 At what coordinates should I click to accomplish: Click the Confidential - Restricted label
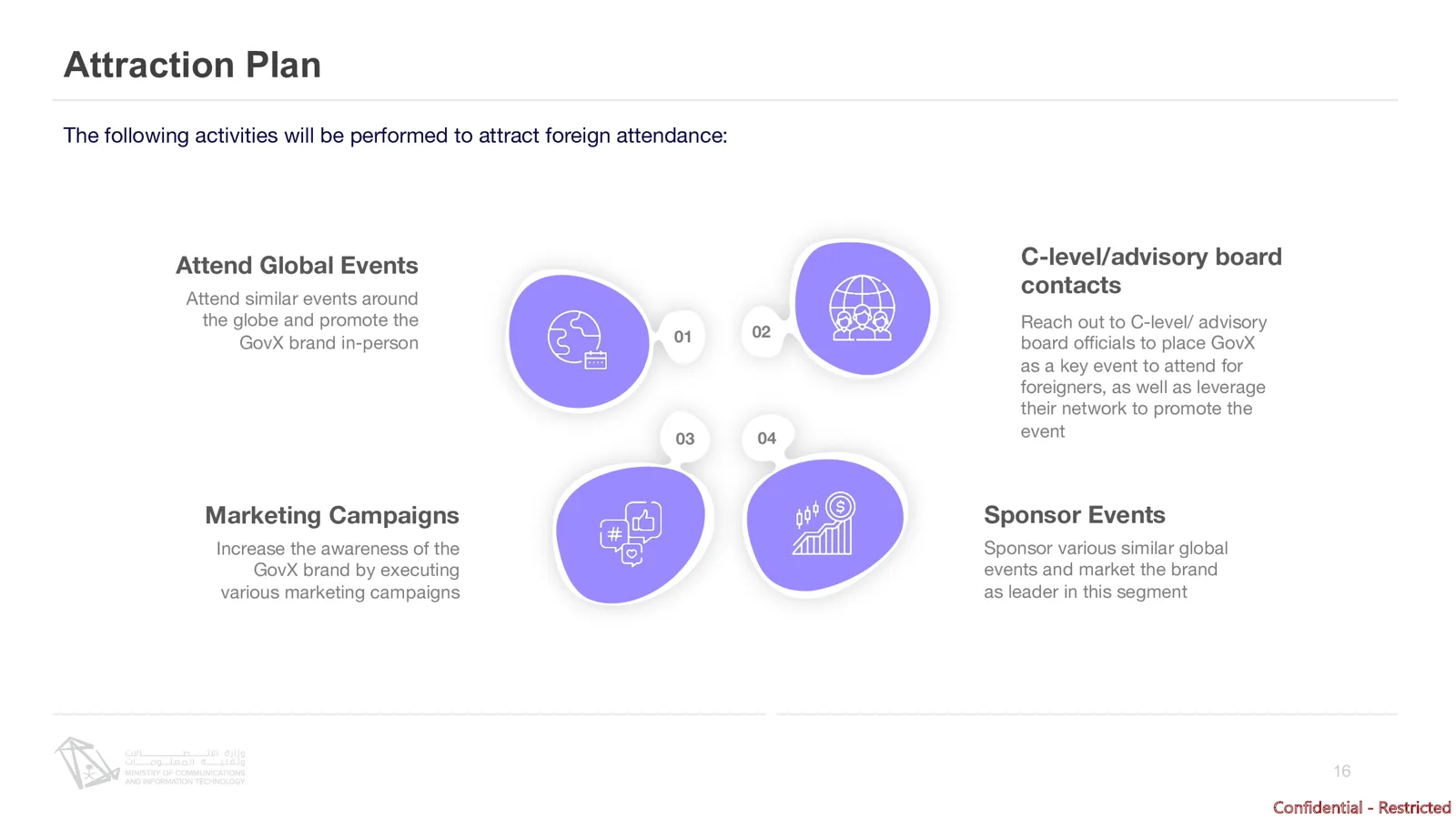1361,807
